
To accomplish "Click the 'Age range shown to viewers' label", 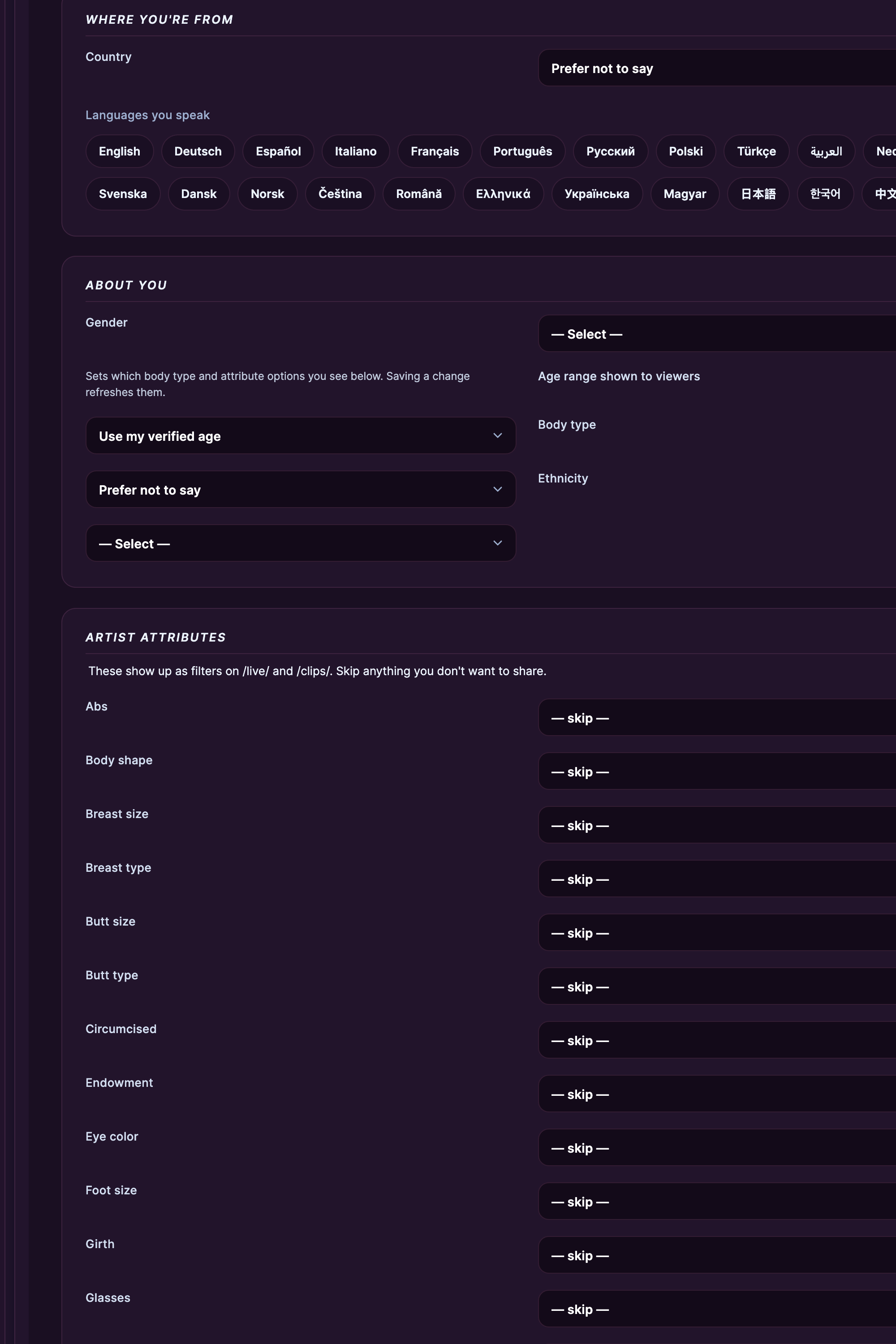I will [x=619, y=376].
